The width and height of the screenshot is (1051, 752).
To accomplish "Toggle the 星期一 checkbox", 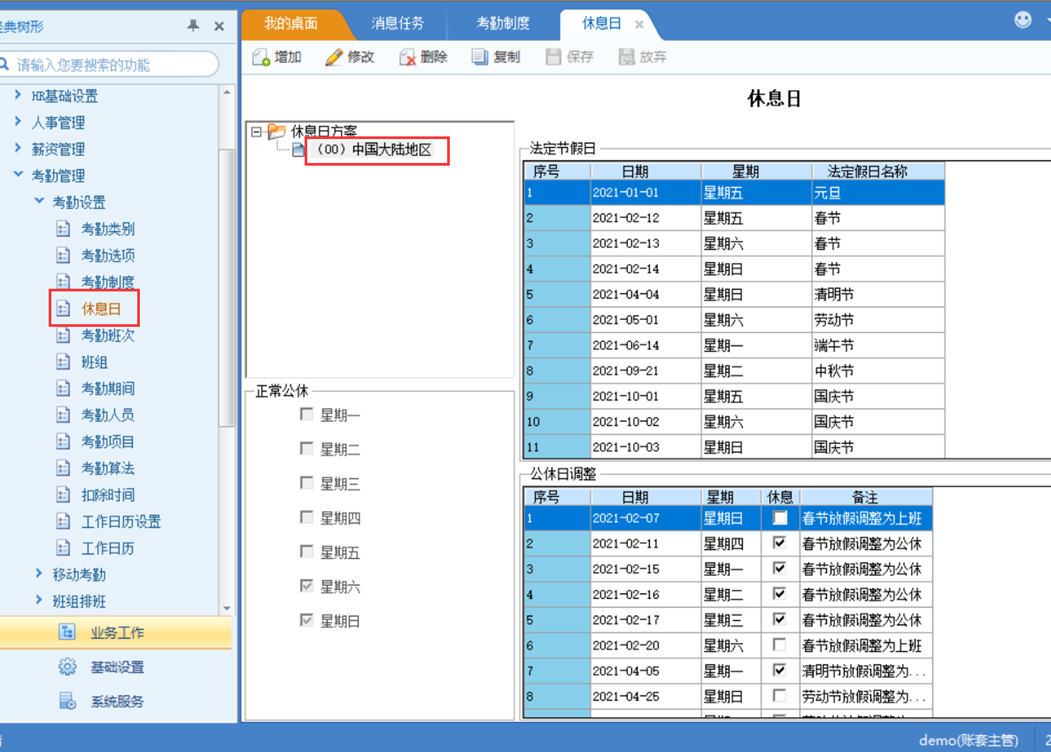I will tap(306, 414).
